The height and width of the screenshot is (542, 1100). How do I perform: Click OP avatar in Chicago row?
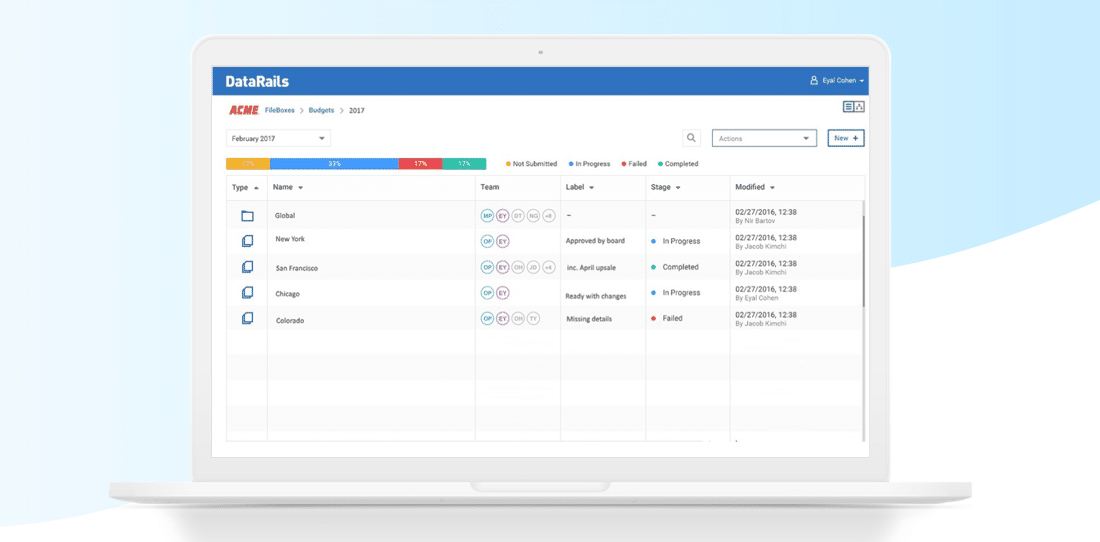487,292
